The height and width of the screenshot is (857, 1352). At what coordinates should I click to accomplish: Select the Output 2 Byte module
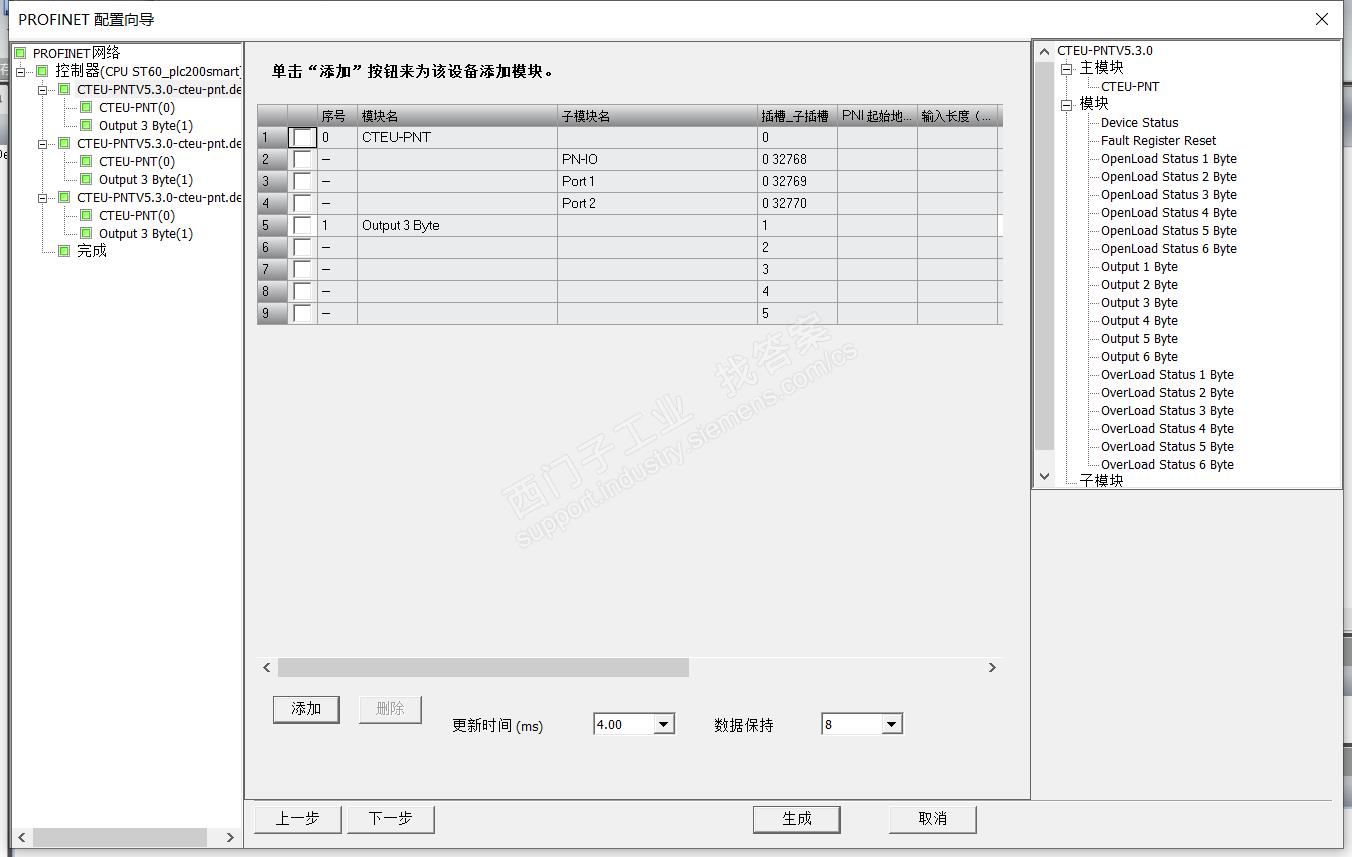1139,284
